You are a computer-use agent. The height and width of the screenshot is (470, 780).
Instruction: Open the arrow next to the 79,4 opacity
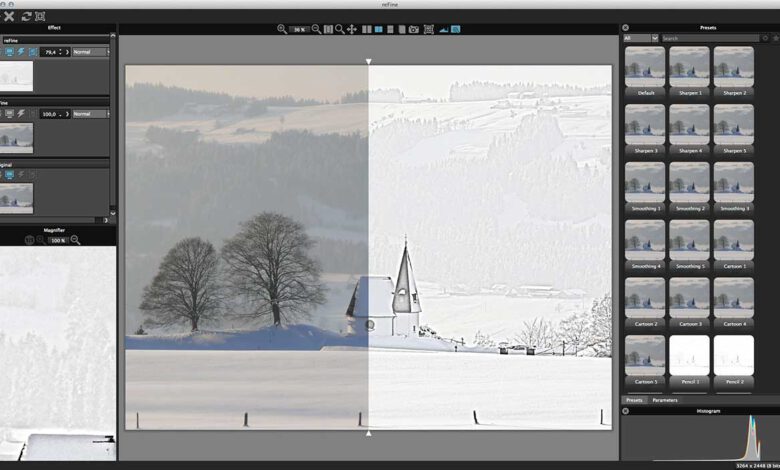[67, 52]
